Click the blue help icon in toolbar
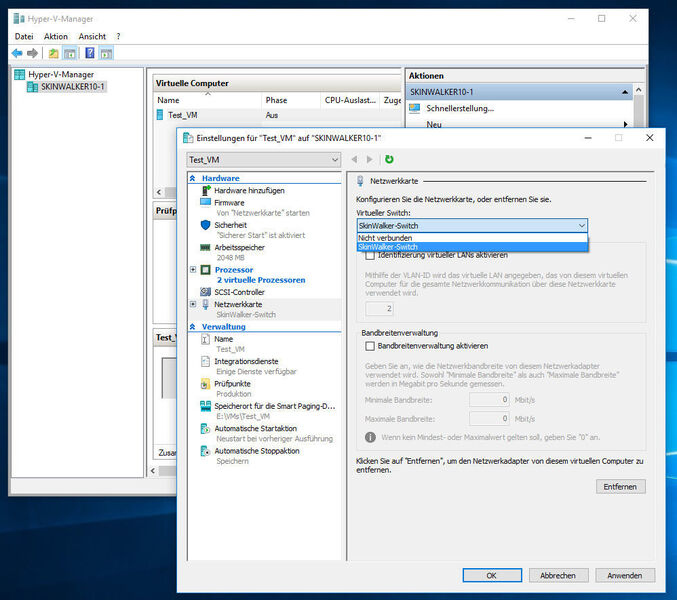 coord(90,53)
